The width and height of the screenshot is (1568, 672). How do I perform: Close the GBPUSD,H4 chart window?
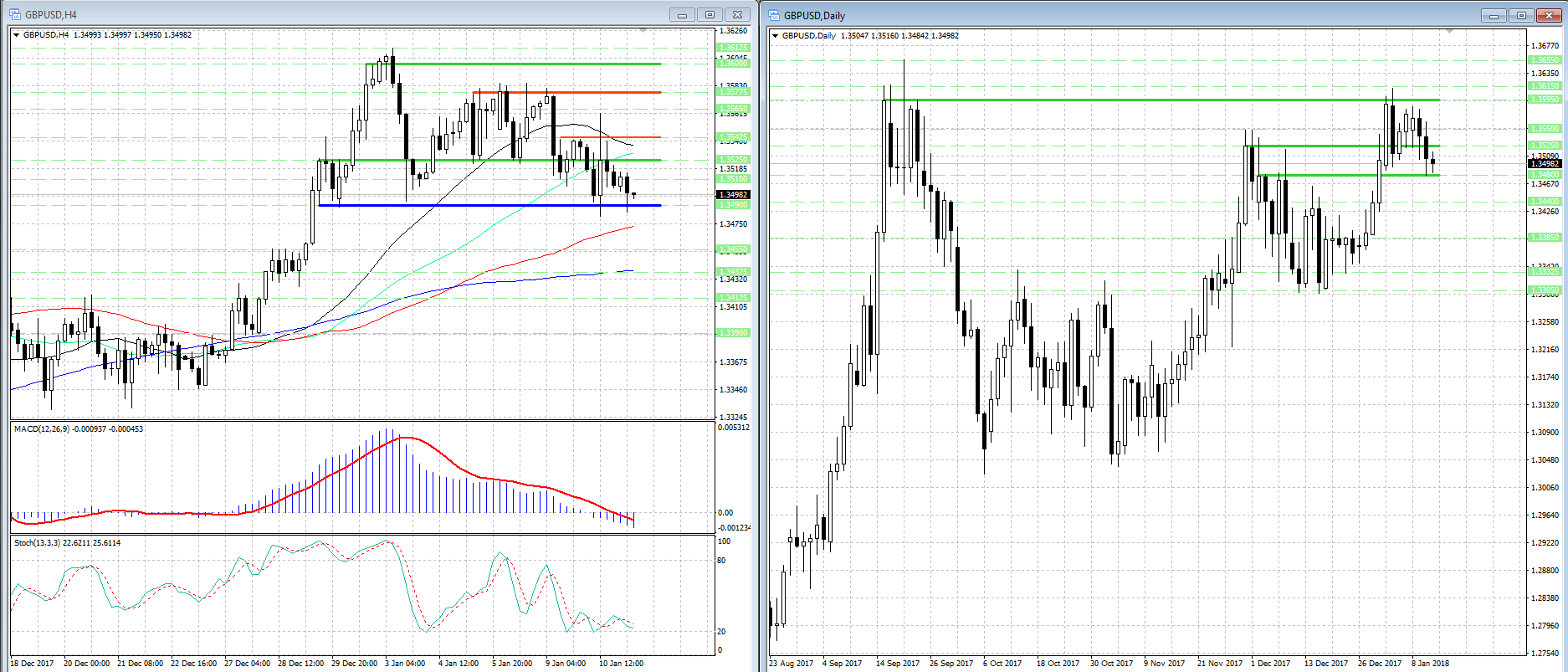(x=737, y=14)
